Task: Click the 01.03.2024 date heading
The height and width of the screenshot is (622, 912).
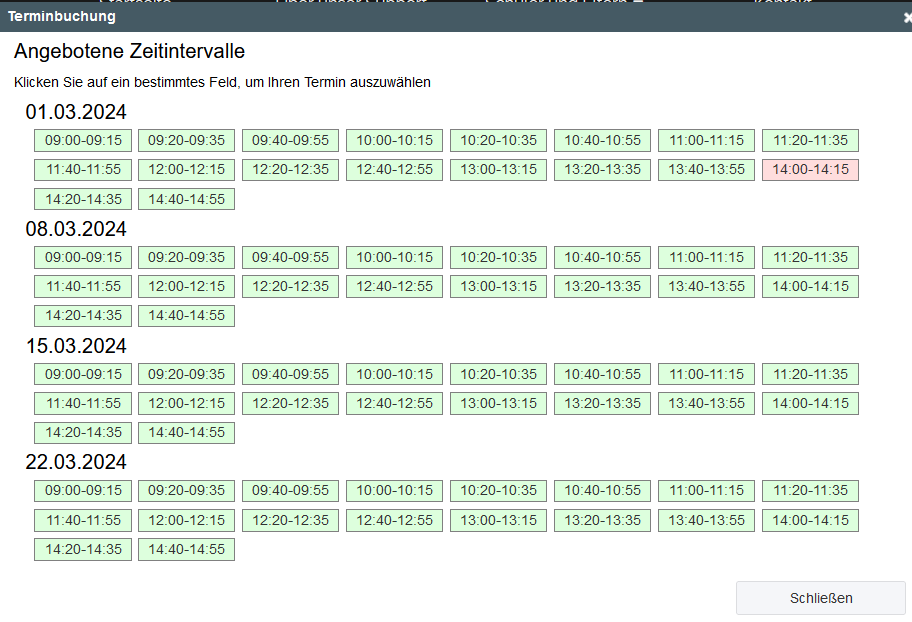Action: (76, 112)
